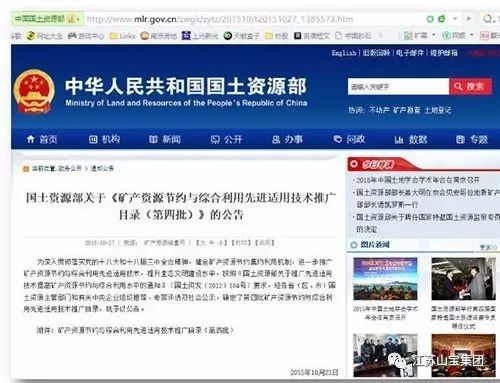Click the red 搜索 search button
The height and width of the screenshot is (383, 500).
tap(470, 87)
